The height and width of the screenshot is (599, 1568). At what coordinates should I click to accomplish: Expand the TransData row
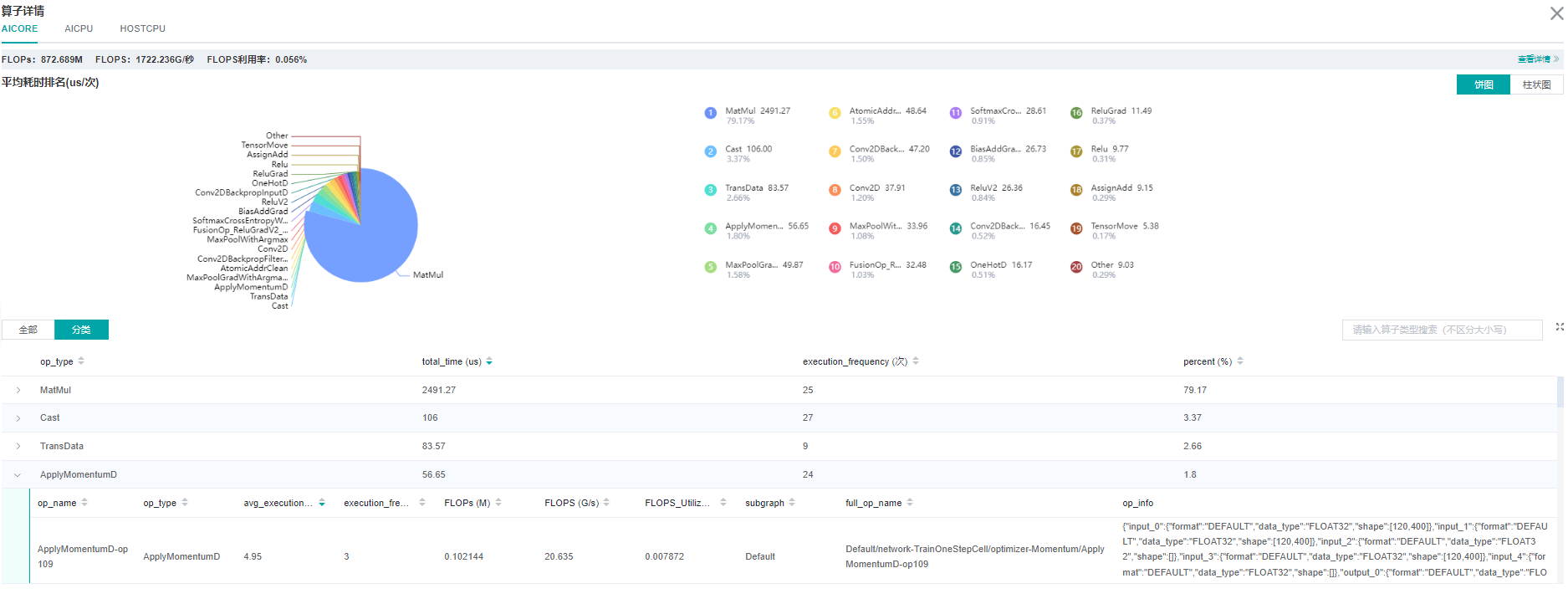(18, 447)
